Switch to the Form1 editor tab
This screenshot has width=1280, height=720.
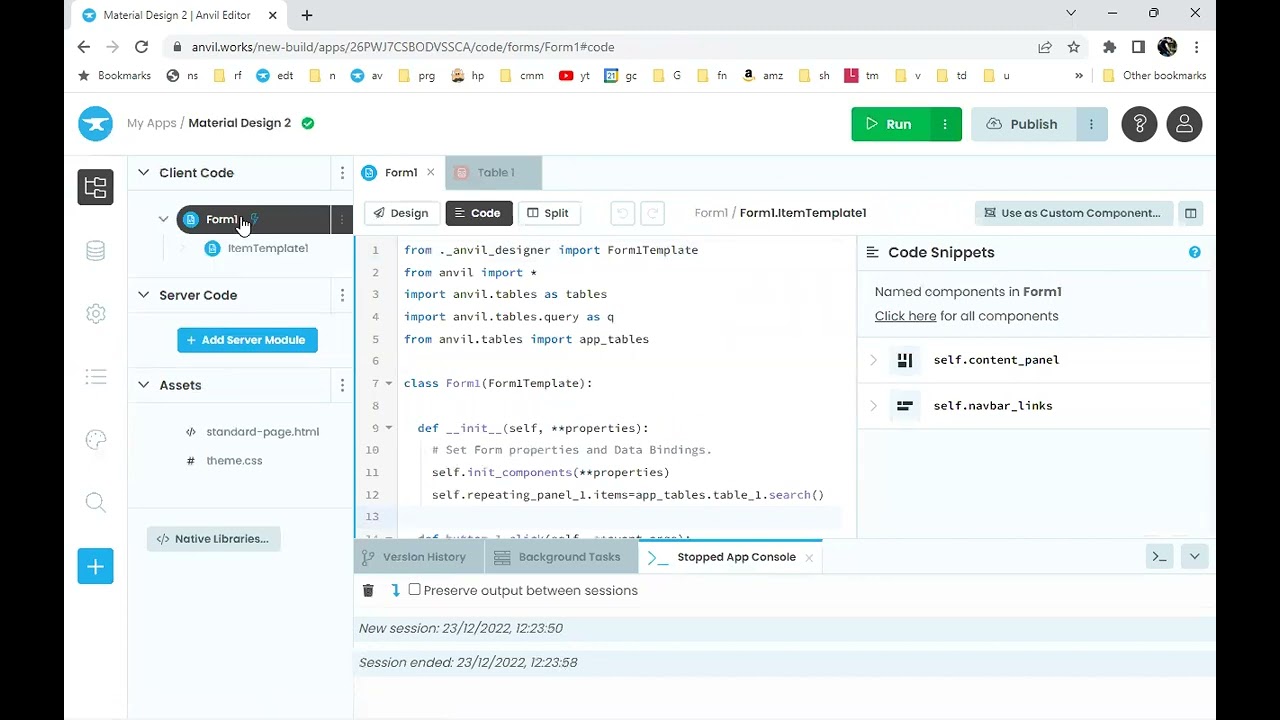point(401,173)
